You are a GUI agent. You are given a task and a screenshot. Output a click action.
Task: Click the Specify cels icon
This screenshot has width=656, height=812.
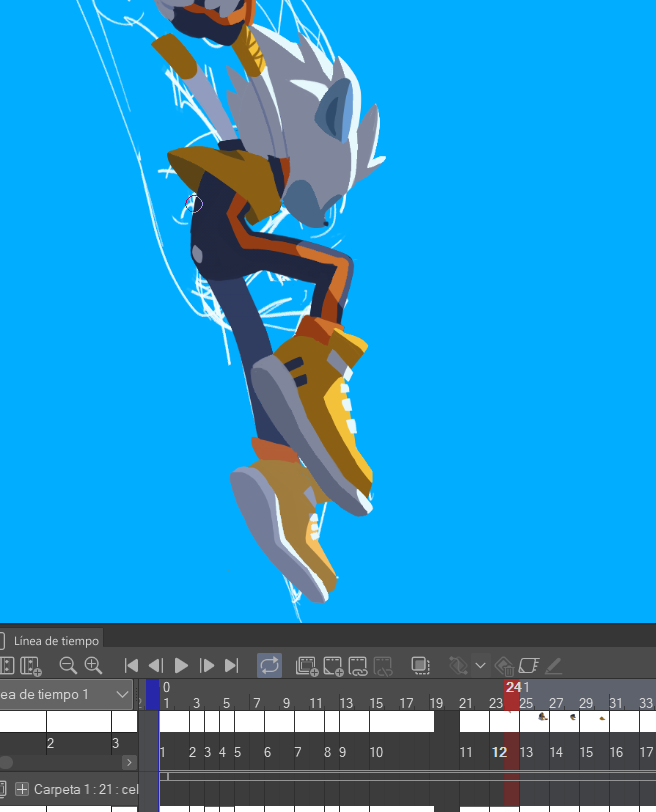358,666
